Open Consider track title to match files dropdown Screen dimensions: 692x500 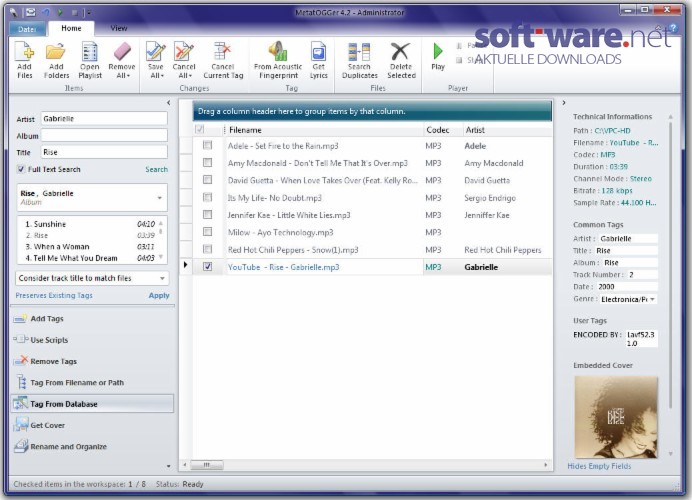click(x=162, y=278)
